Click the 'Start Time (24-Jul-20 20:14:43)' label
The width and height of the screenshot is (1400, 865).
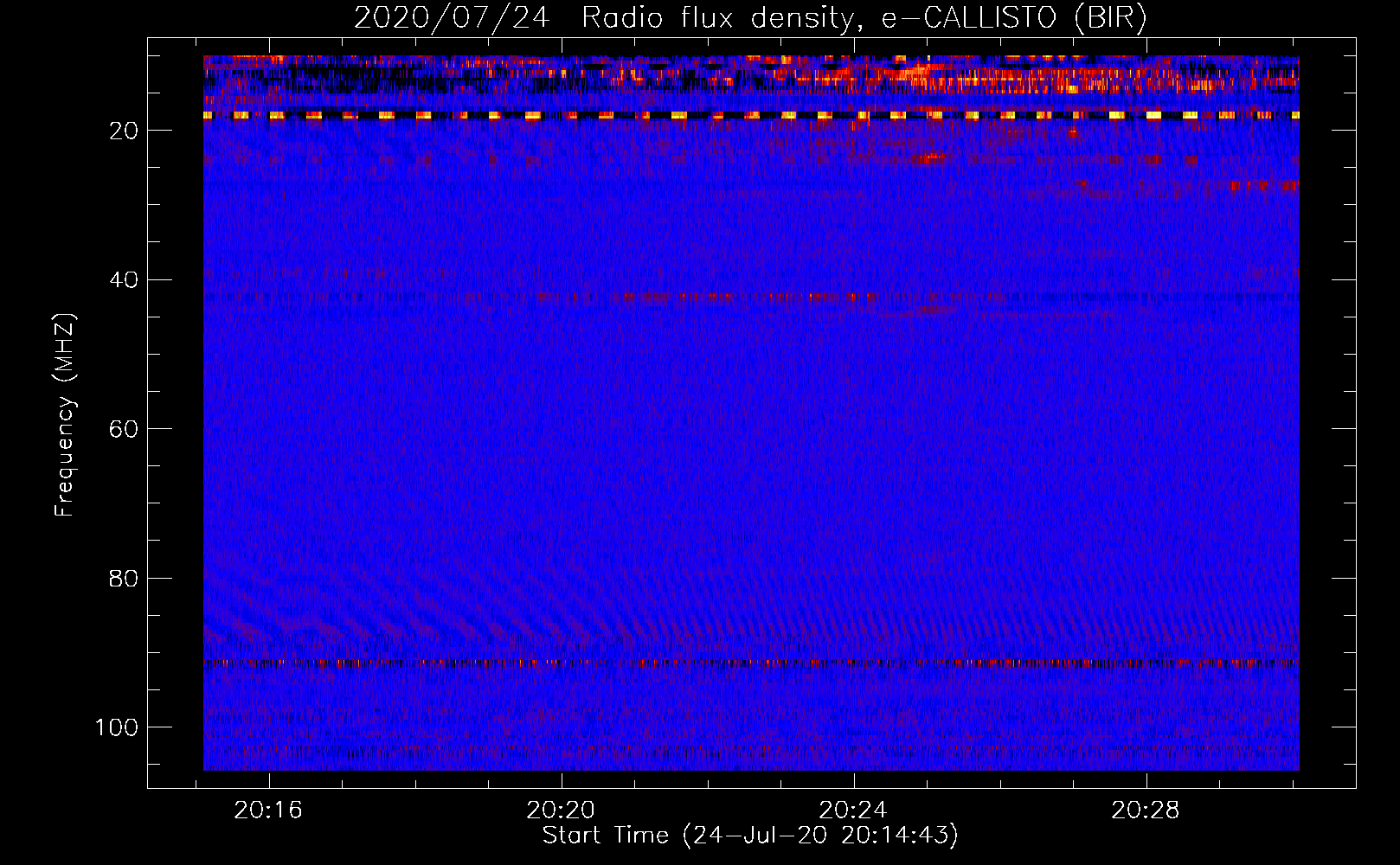pos(750,836)
